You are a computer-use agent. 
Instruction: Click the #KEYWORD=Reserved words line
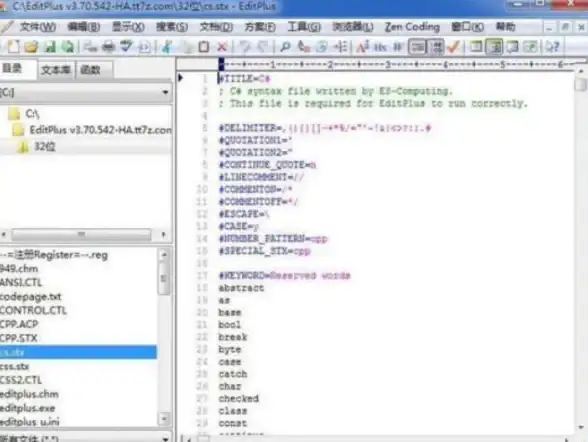pos(285,276)
